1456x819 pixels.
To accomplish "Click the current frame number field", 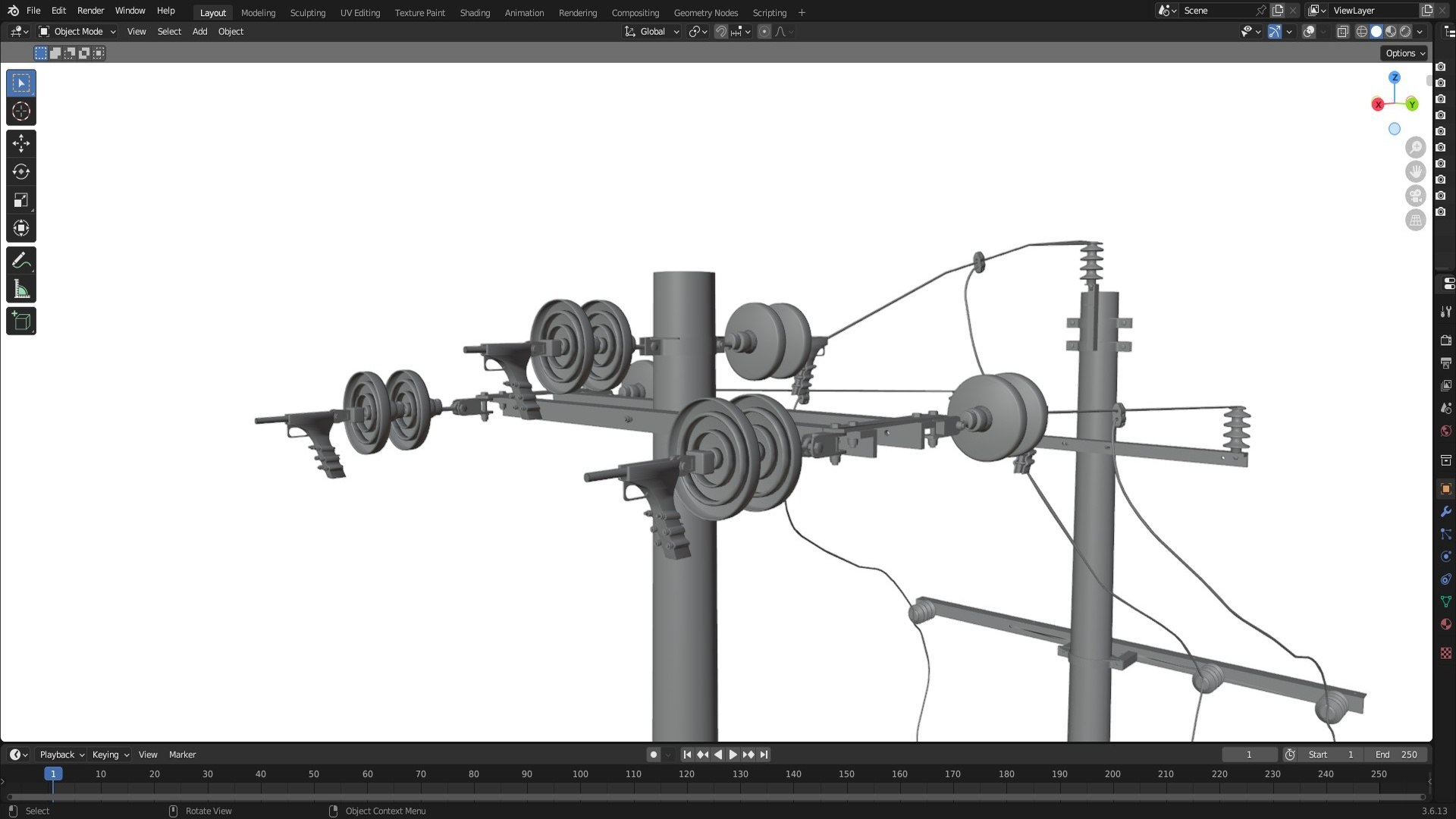I will [1249, 755].
